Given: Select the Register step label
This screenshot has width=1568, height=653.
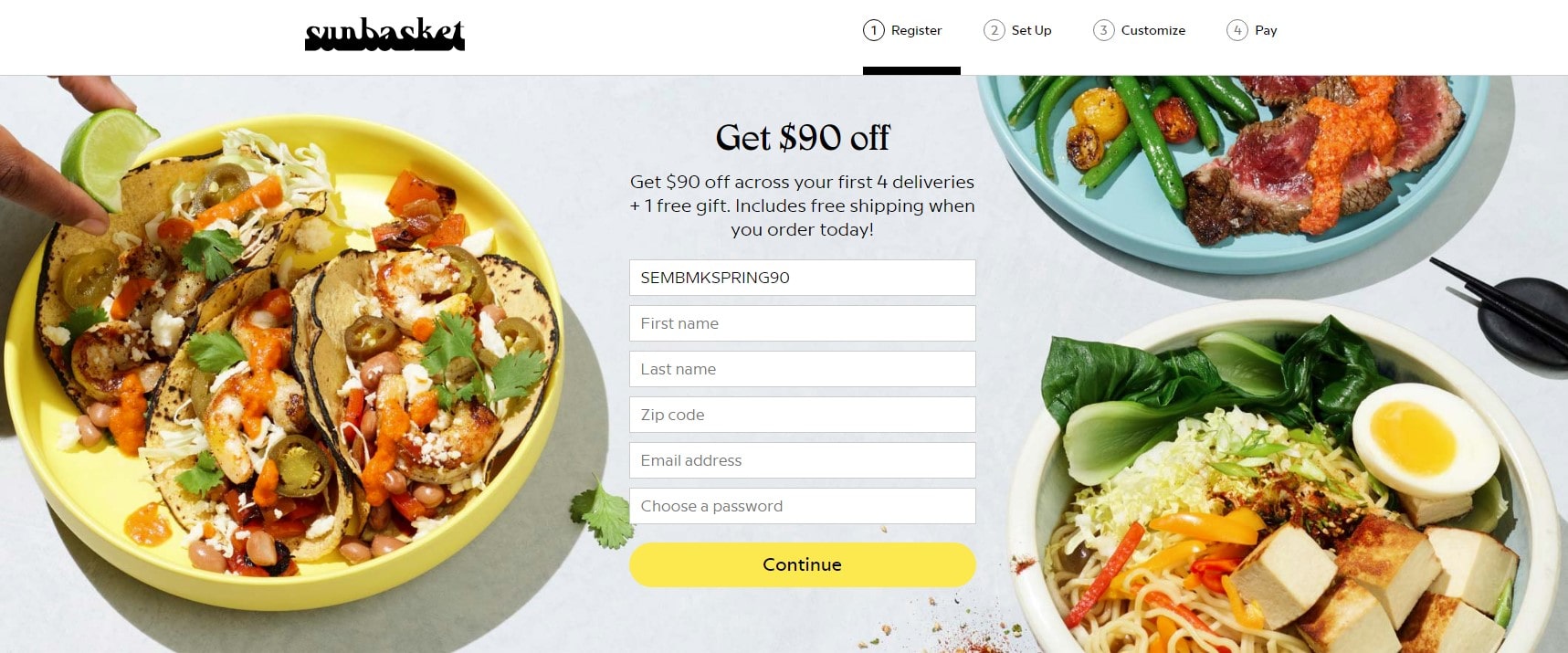Looking at the screenshot, I should pos(916,30).
